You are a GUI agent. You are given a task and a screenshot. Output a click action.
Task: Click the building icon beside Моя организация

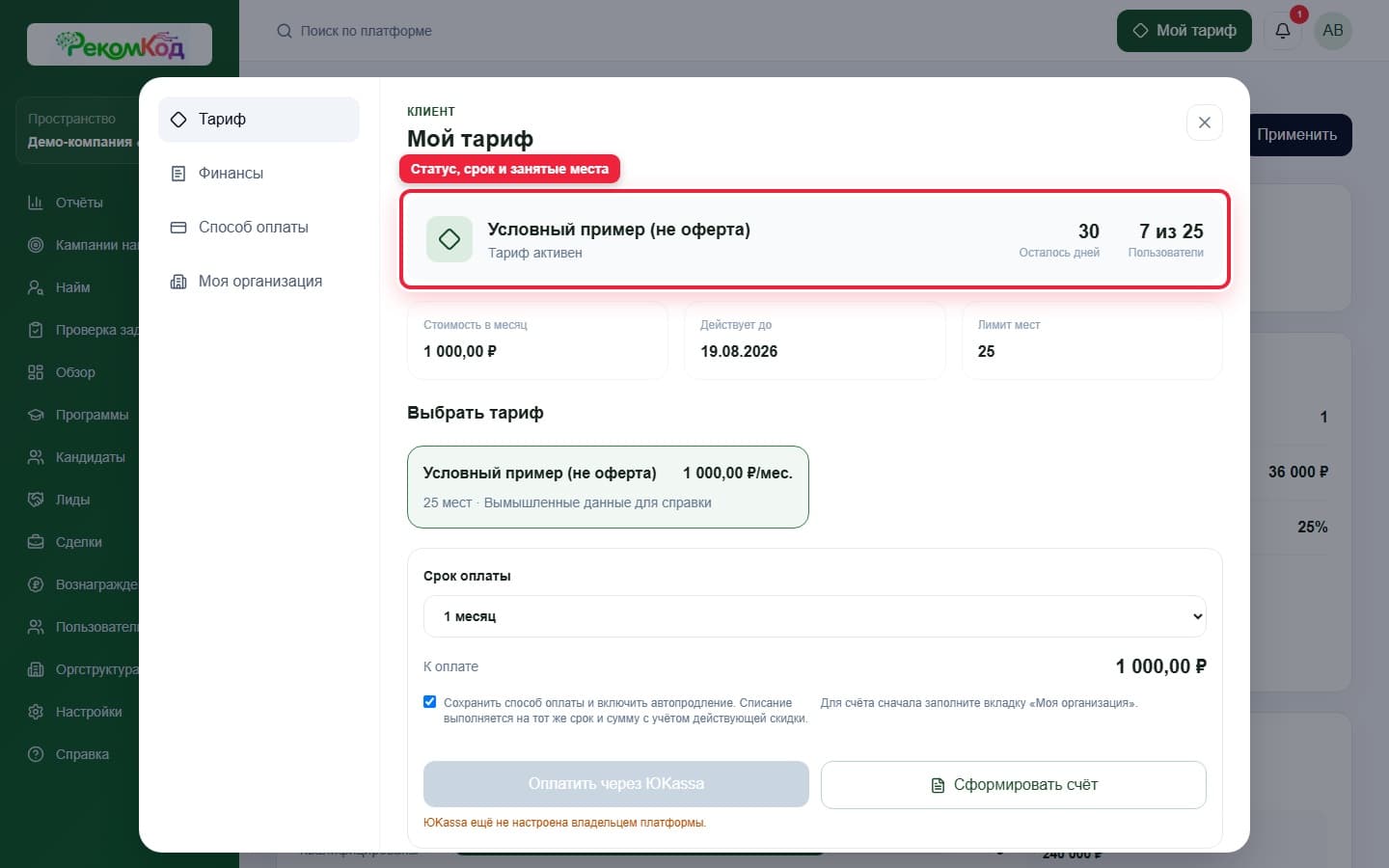178,282
